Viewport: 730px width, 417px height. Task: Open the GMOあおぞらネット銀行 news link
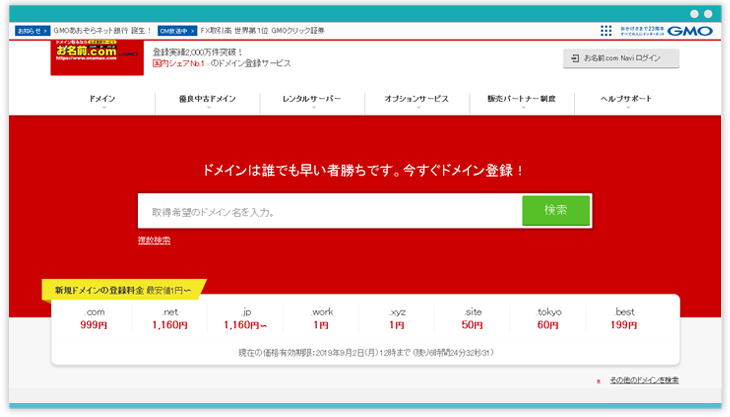[102, 31]
